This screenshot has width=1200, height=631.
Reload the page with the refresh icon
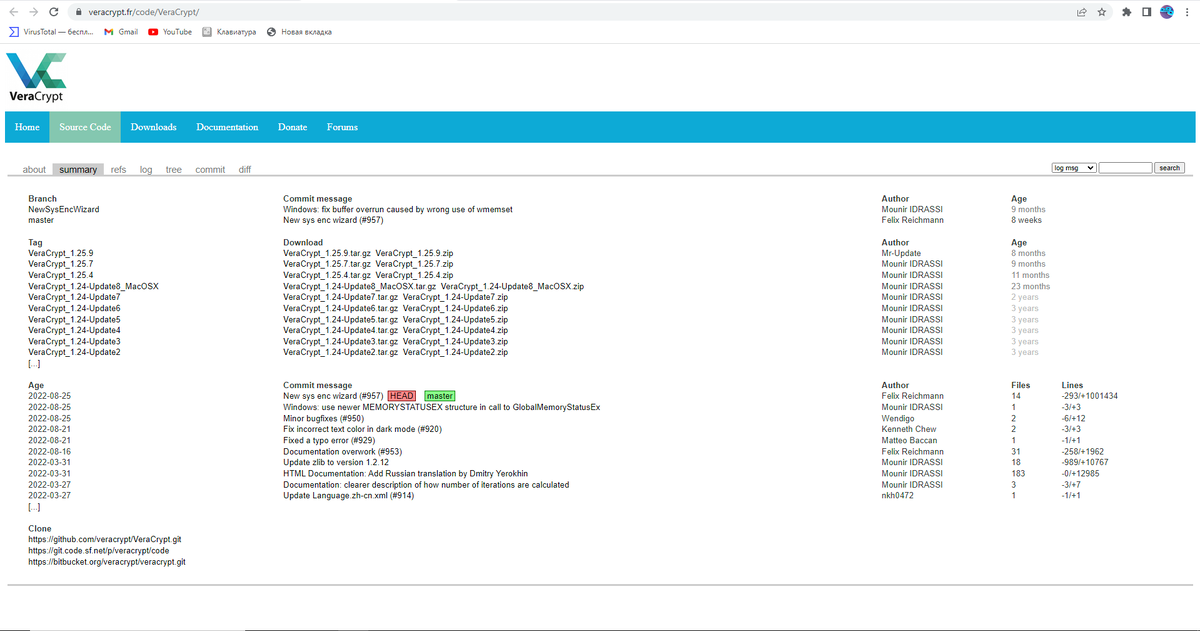click(x=56, y=12)
